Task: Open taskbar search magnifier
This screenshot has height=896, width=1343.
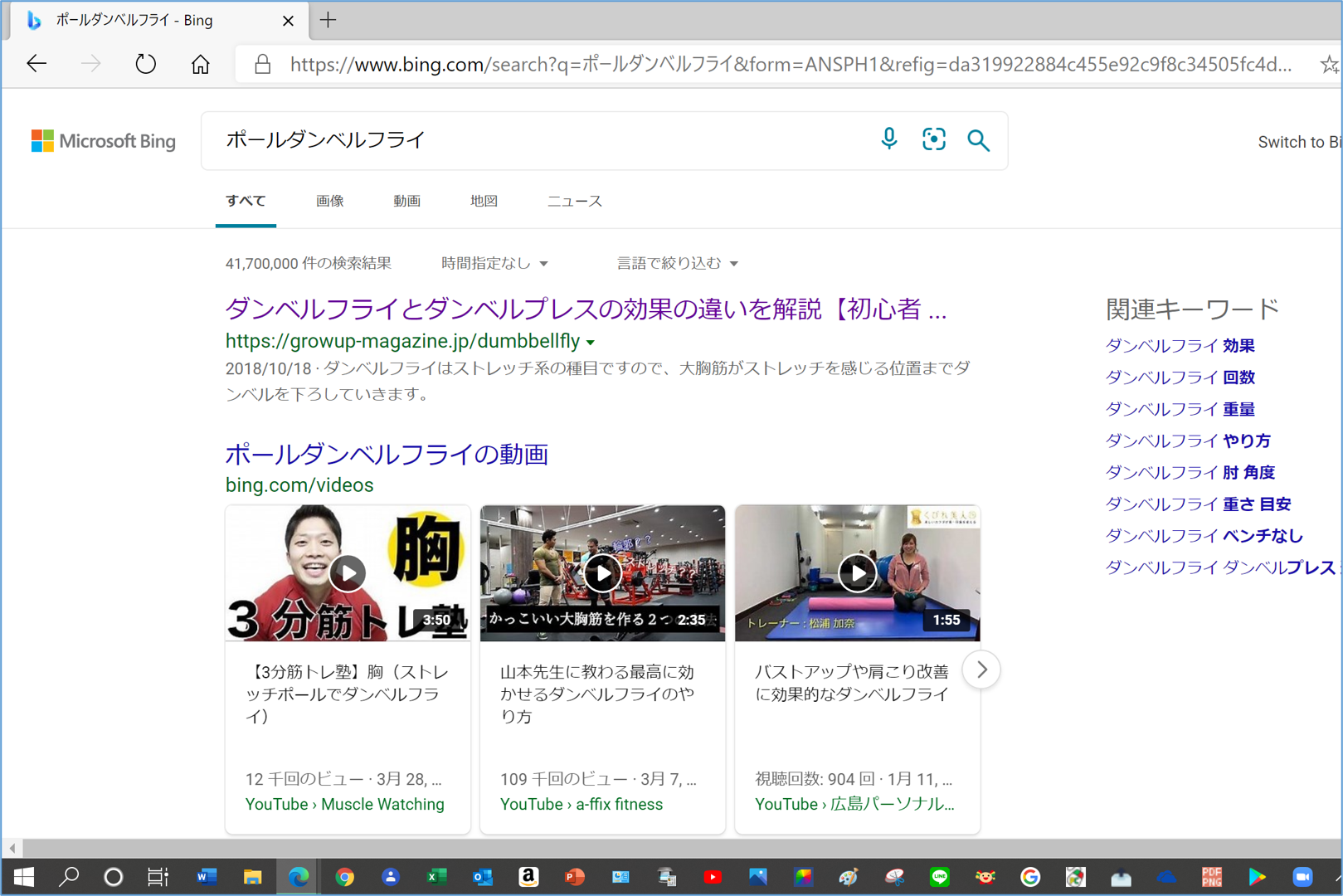Action: point(69,877)
